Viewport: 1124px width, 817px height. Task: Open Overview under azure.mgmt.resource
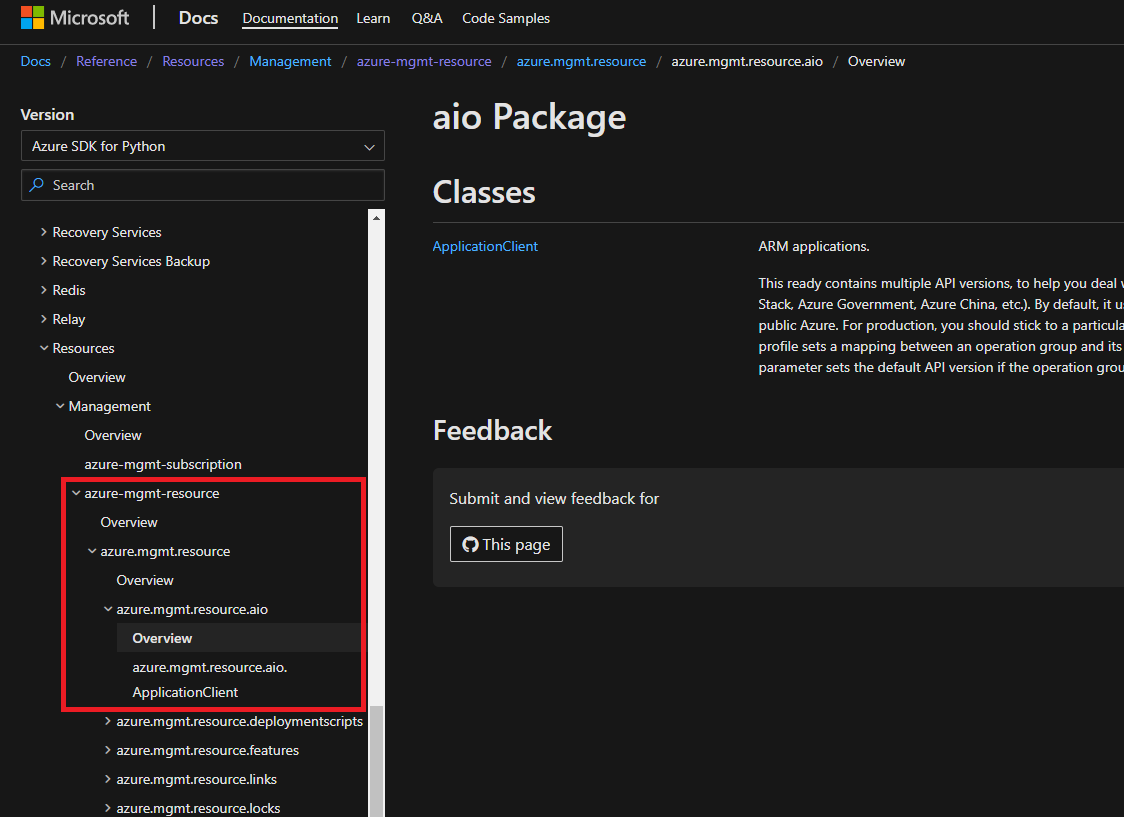point(145,580)
